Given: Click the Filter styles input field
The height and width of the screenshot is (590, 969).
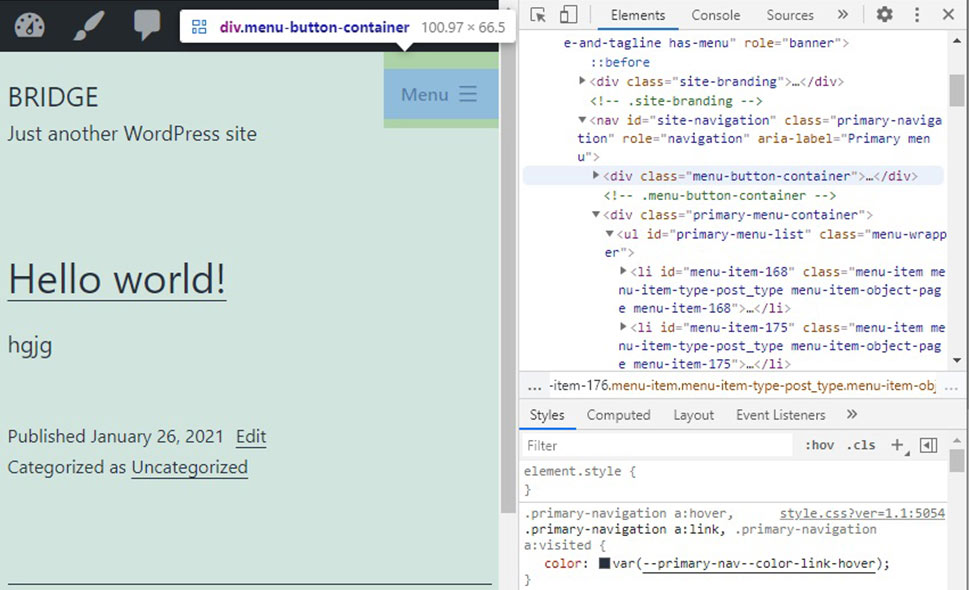Looking at the screenshot, I should pyautogui.click(x=658, y=445).
